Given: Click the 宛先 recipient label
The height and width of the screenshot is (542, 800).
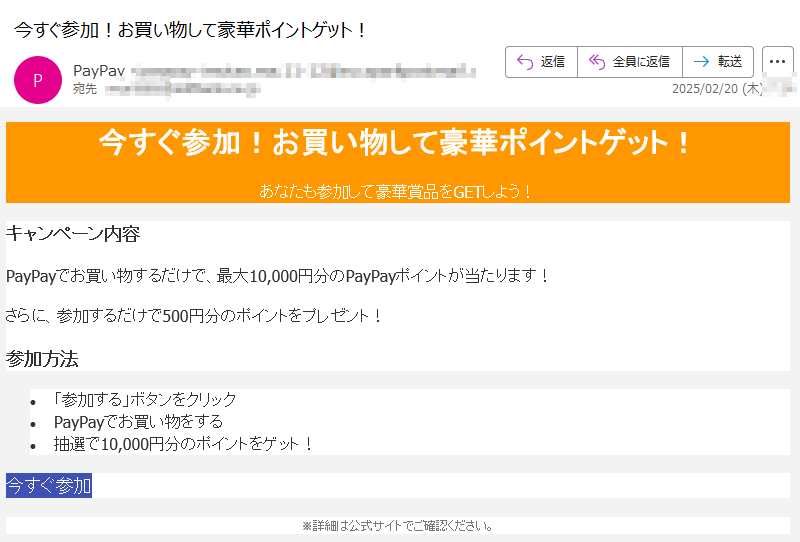Looking at the screenshot, I should [85, 89].
